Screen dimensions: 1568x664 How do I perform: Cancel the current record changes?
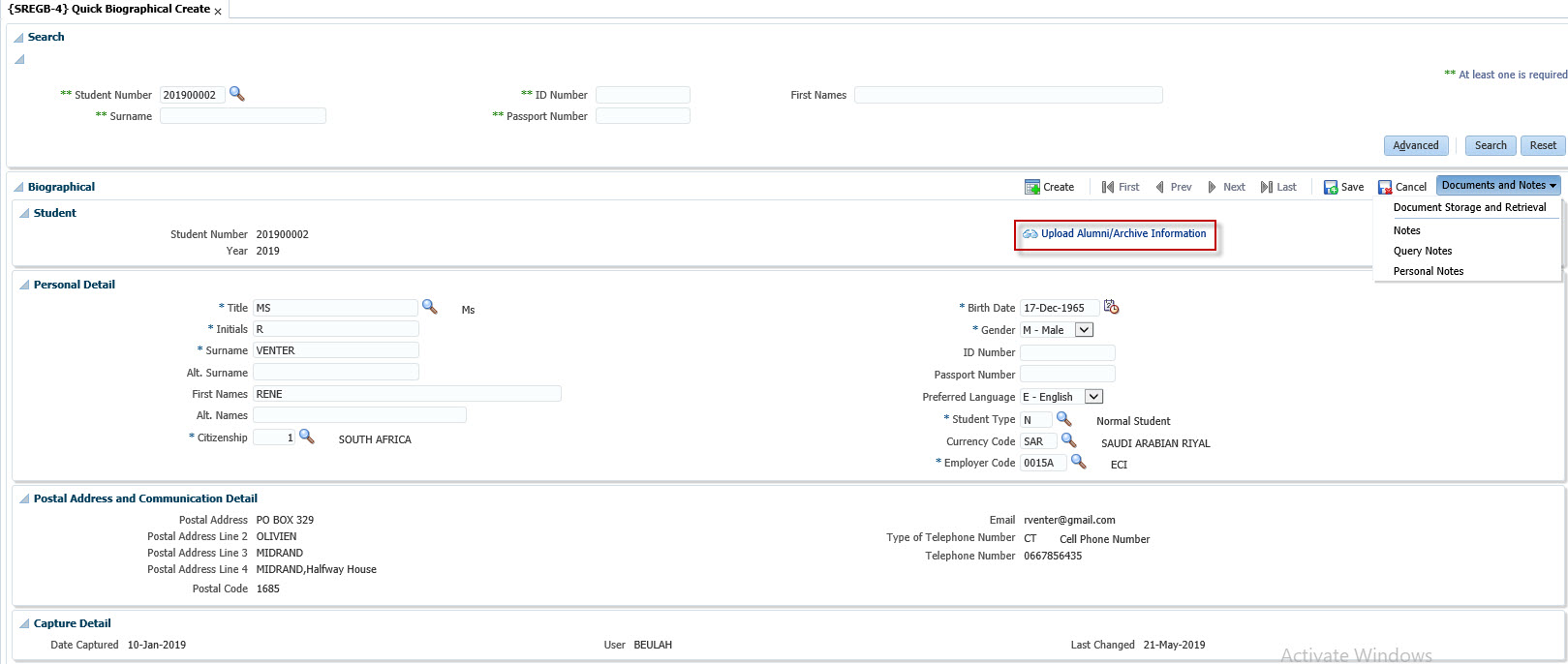tap(1401, 187)
